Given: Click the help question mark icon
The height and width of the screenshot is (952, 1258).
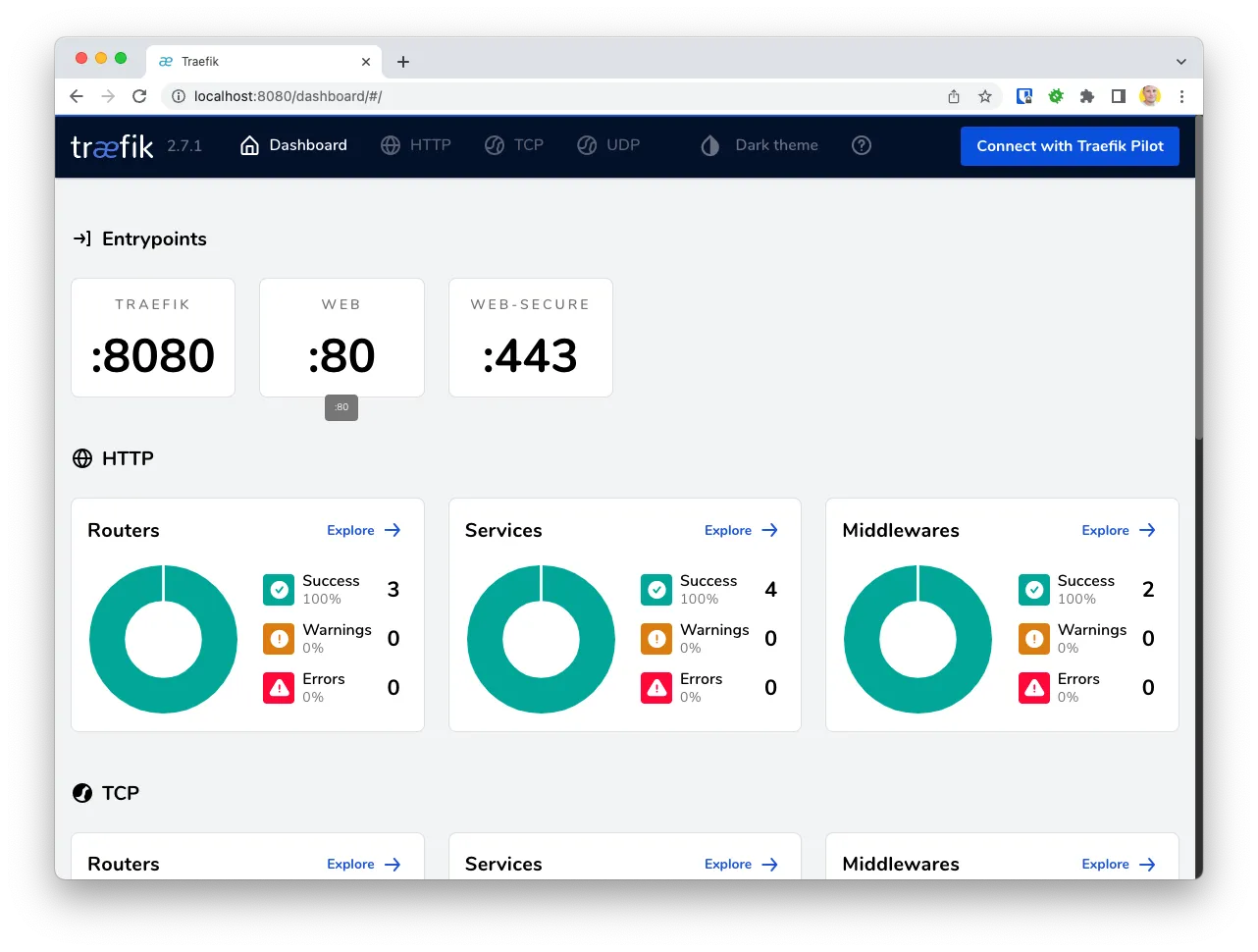Looking at the screenshot, I should point(862,144).
